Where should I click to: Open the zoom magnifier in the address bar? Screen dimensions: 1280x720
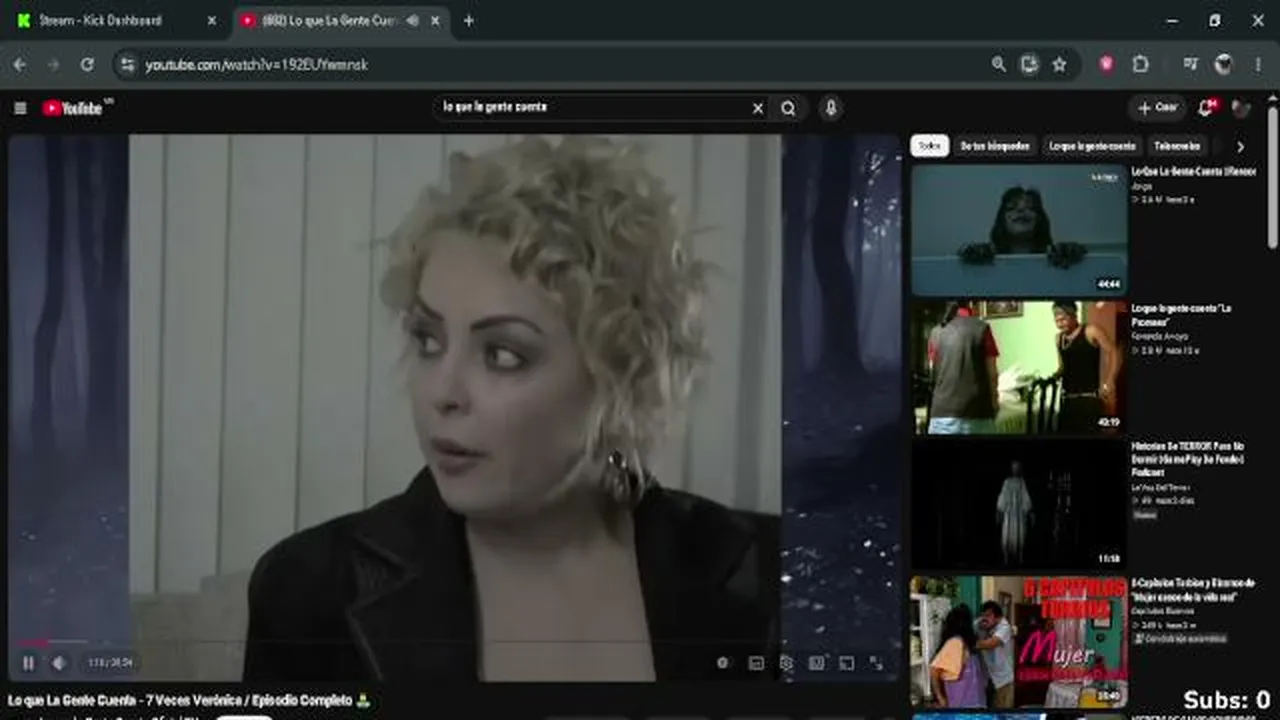(x=998, y=64)
